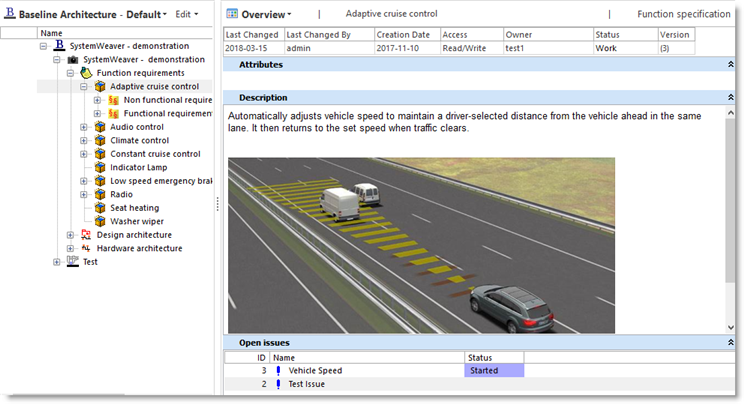Click the Design architecture icon
Screen dimensions: 744x404
point(86,235)
